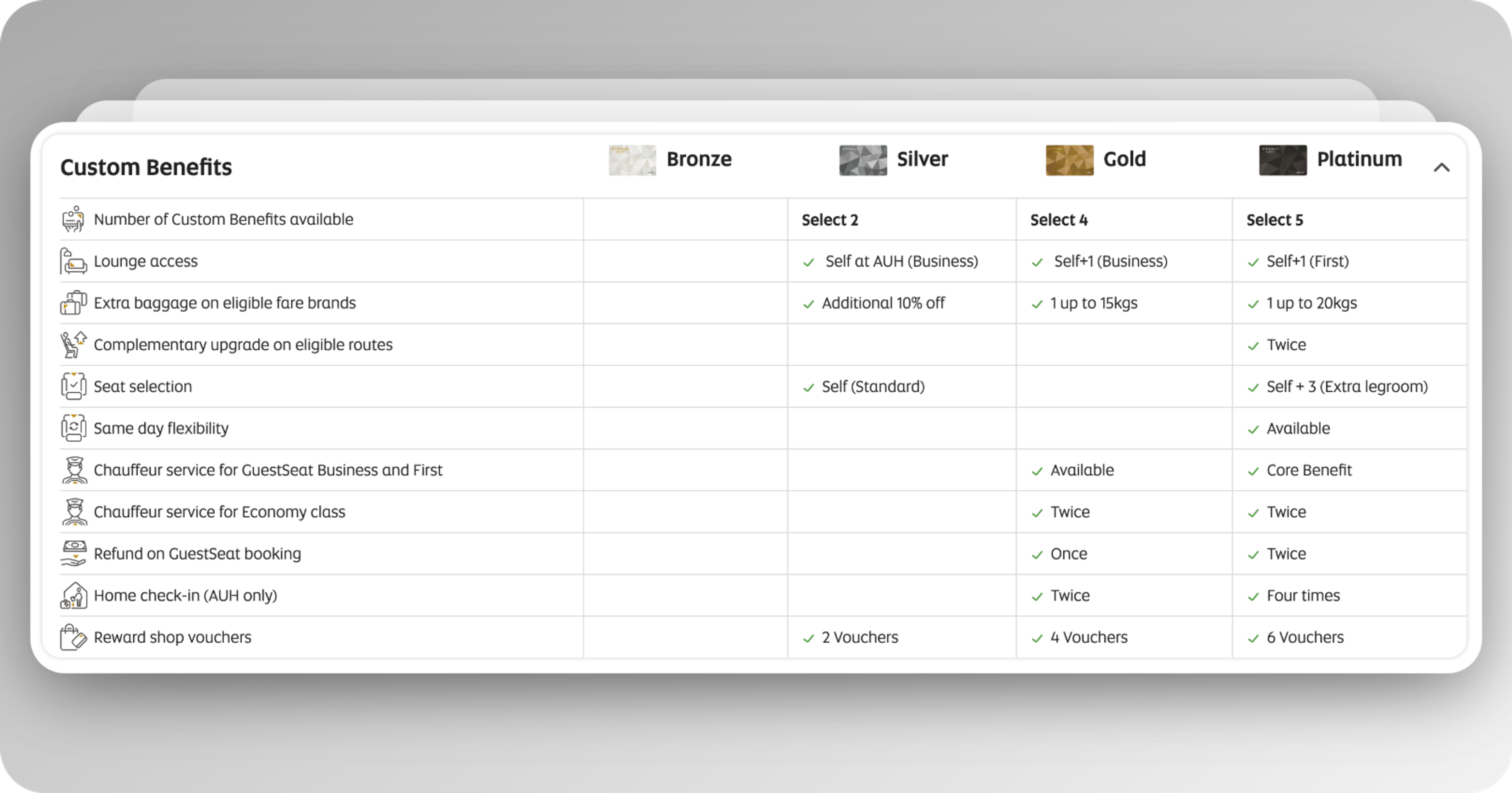Viewport: 1512px width, 793px height.
Task: Click the Reward shop vouchers bag icon
Action: pyautogui.click(x=73, y=637)
